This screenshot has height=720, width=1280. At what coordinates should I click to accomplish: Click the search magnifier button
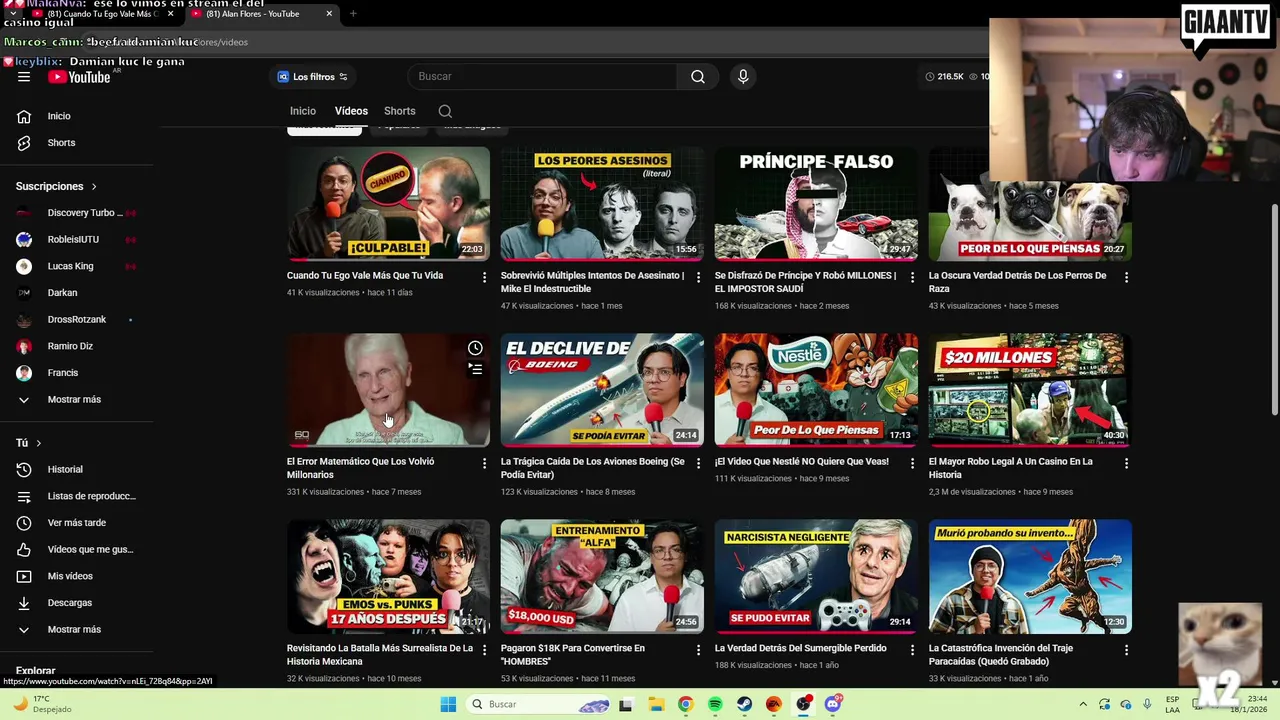698,77
